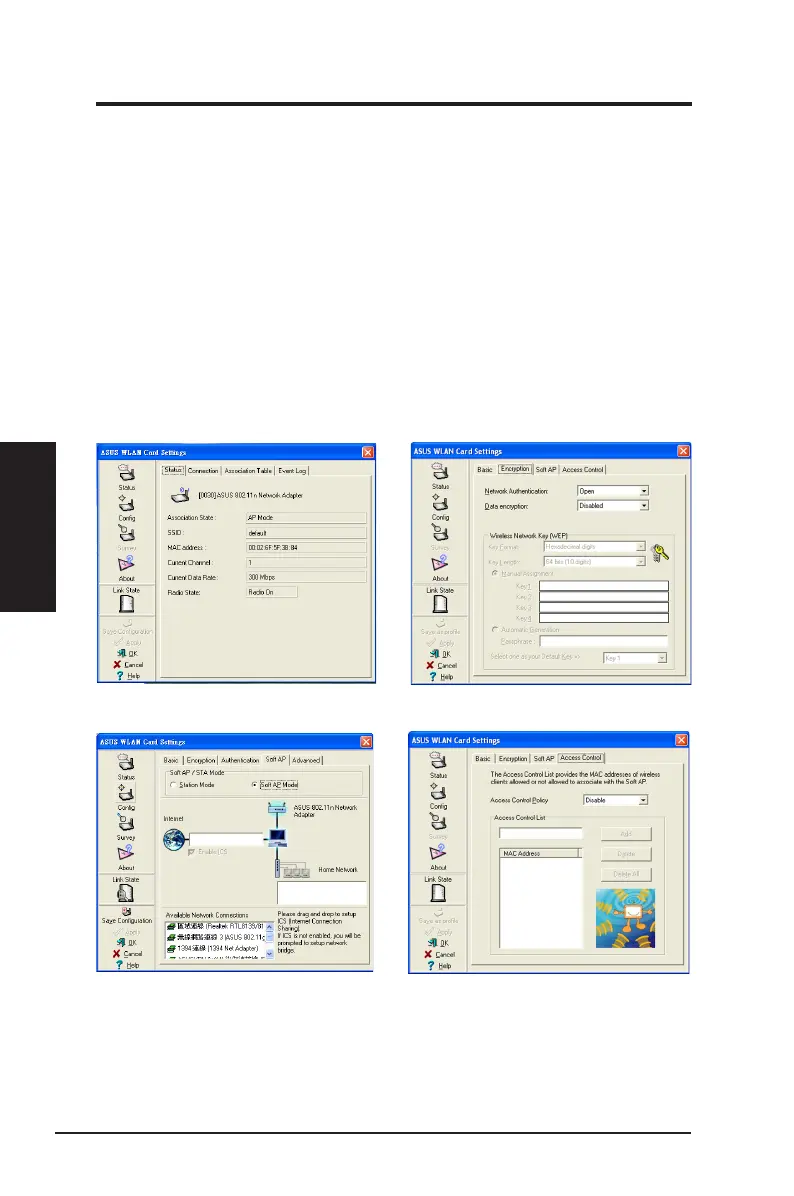
Task: Click Status sidebar icon in the Soft AP mode window
Action: point(126,762)
